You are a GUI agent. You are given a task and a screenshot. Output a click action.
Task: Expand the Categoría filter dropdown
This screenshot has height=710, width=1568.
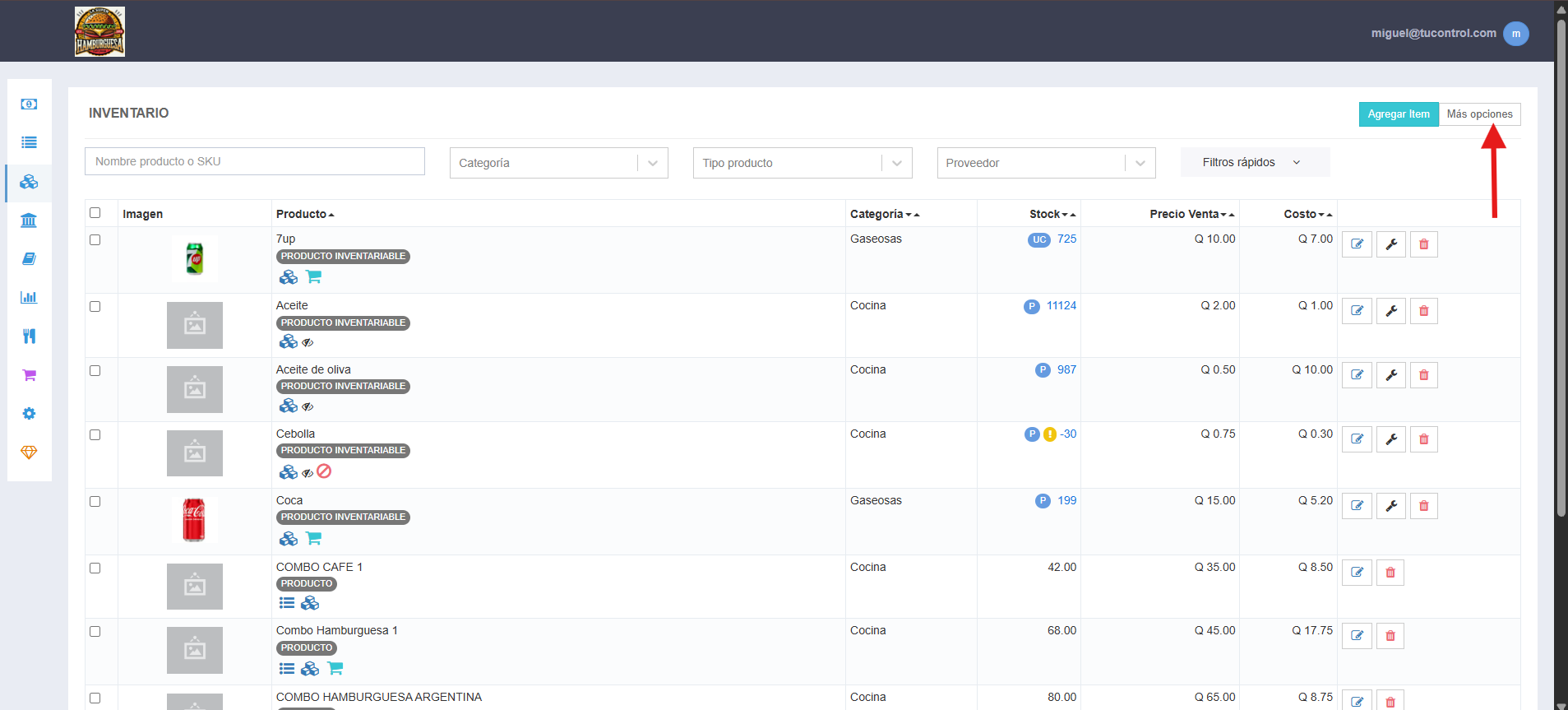point(559,163)
